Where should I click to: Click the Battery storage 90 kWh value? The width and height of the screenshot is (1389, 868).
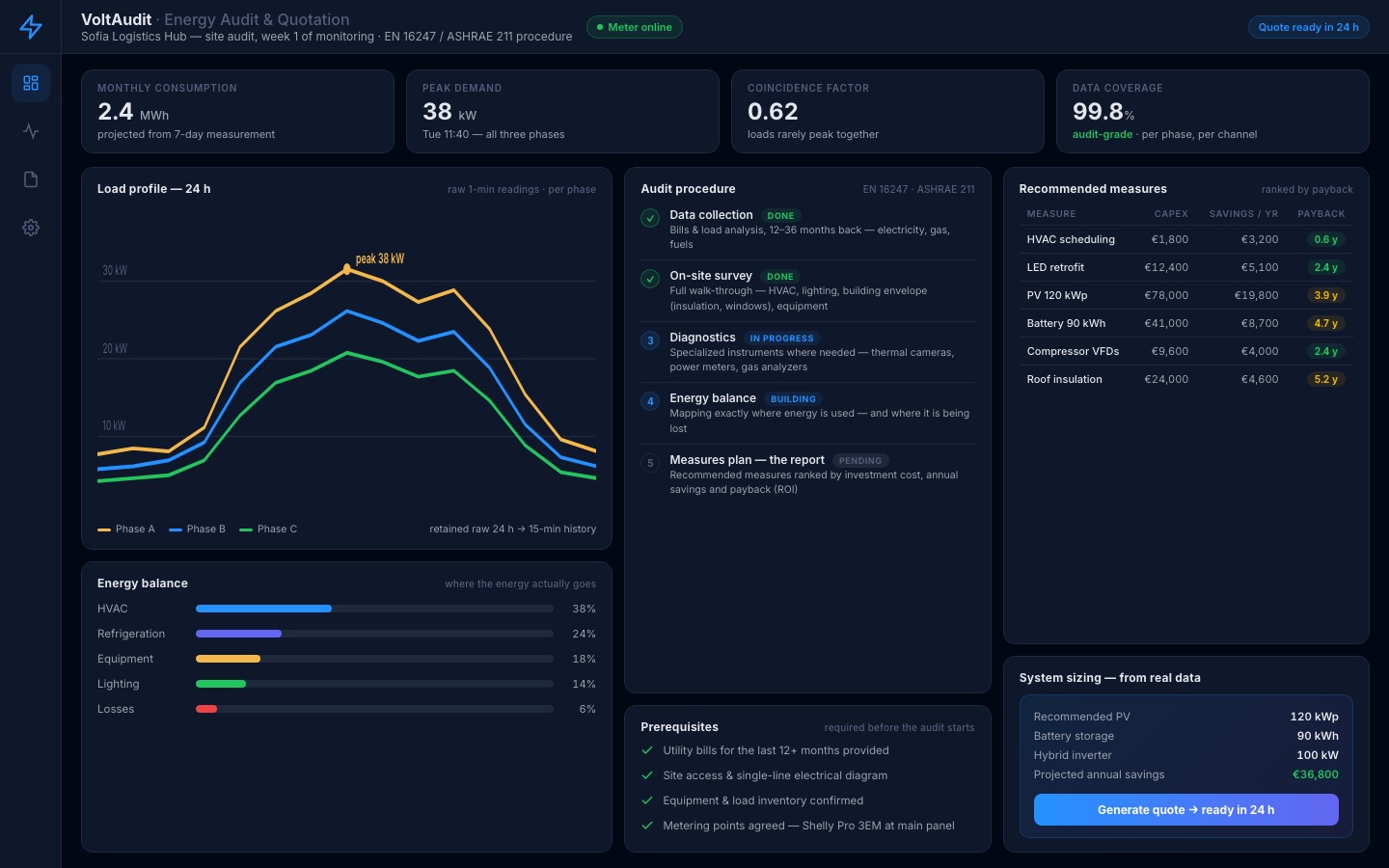pyautogui.click(x=1318, y=736)
